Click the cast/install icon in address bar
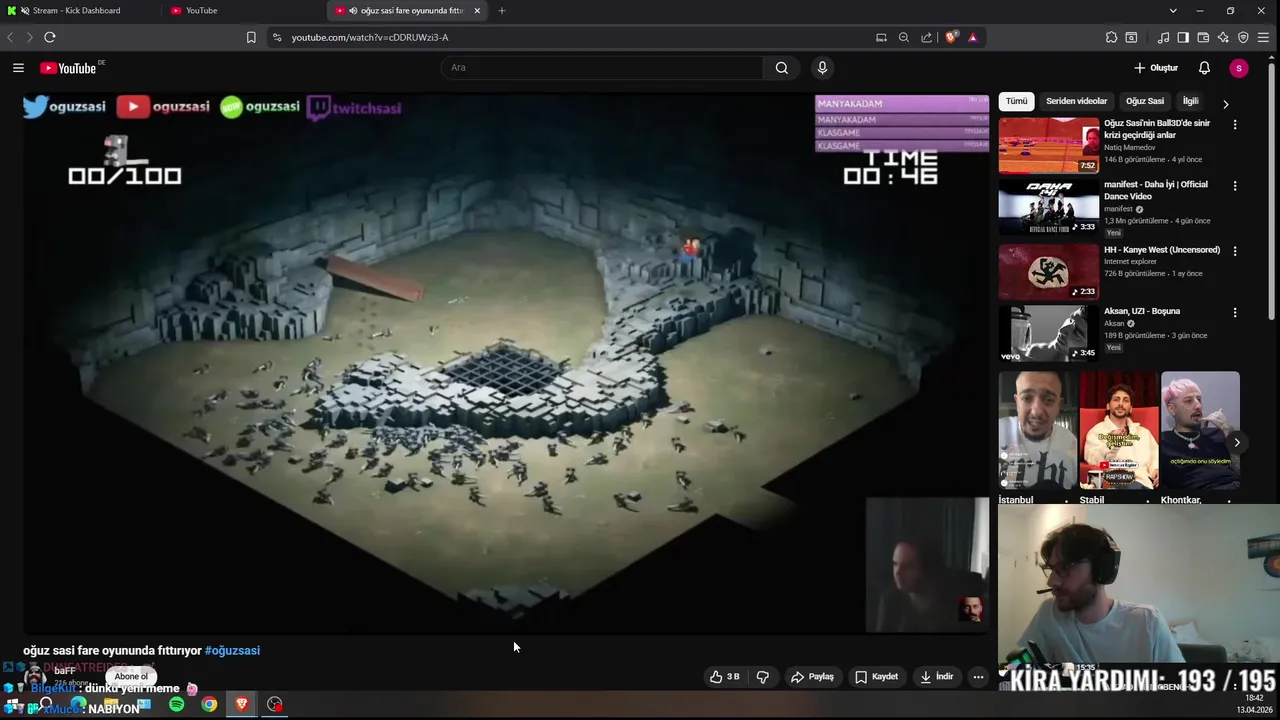The height and width of the screenshot is (720, 1280). click(x=881, y=37)
